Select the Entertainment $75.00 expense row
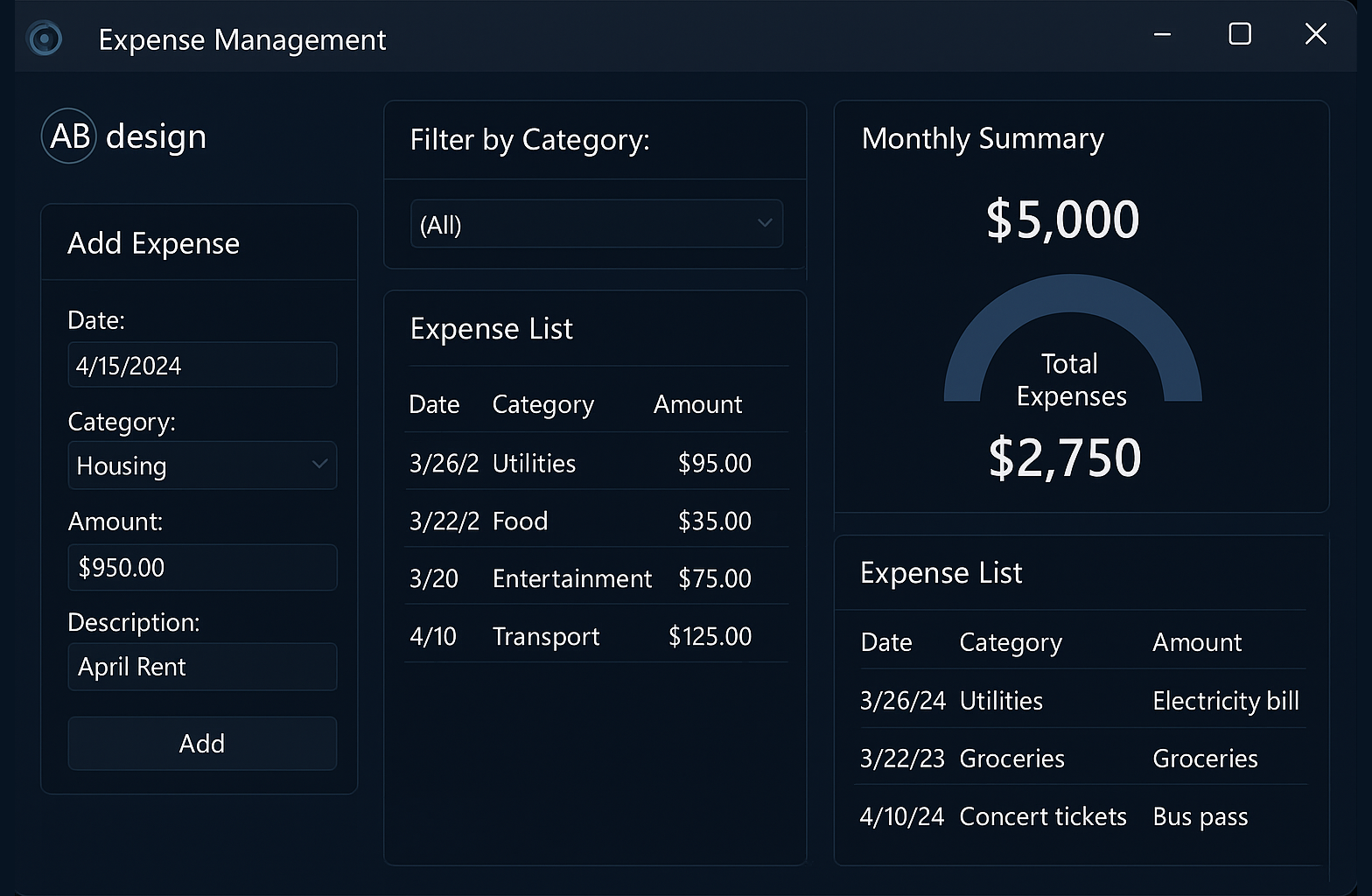Viewport: 1372px width, 896px height. click(596, 578)
